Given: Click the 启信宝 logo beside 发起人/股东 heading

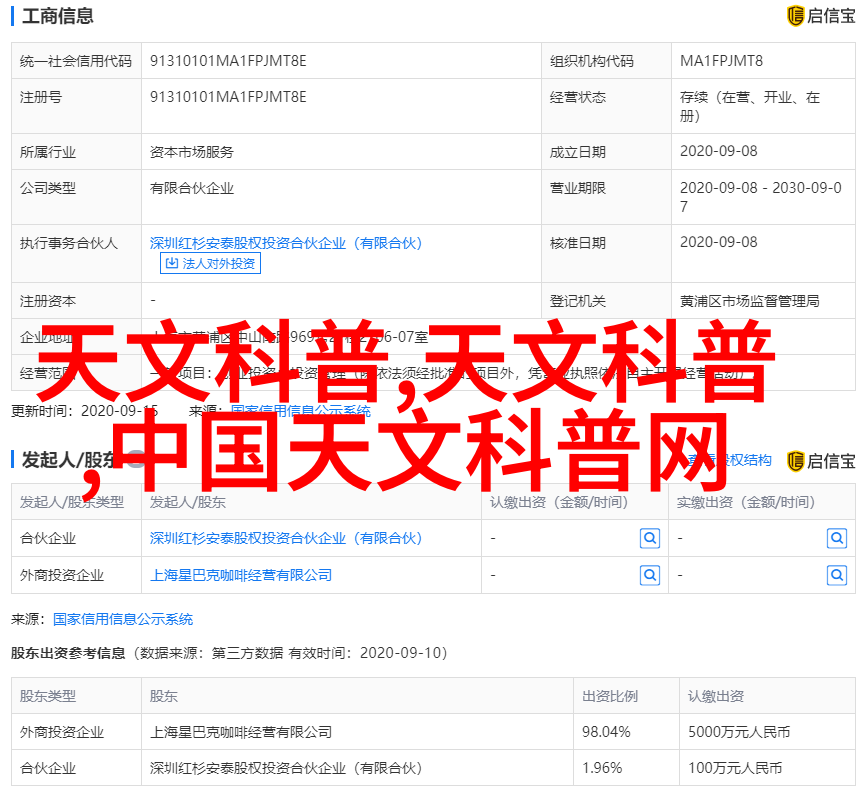Looking at the screenshot, I should pyautogui.click(x=821, y=461).
